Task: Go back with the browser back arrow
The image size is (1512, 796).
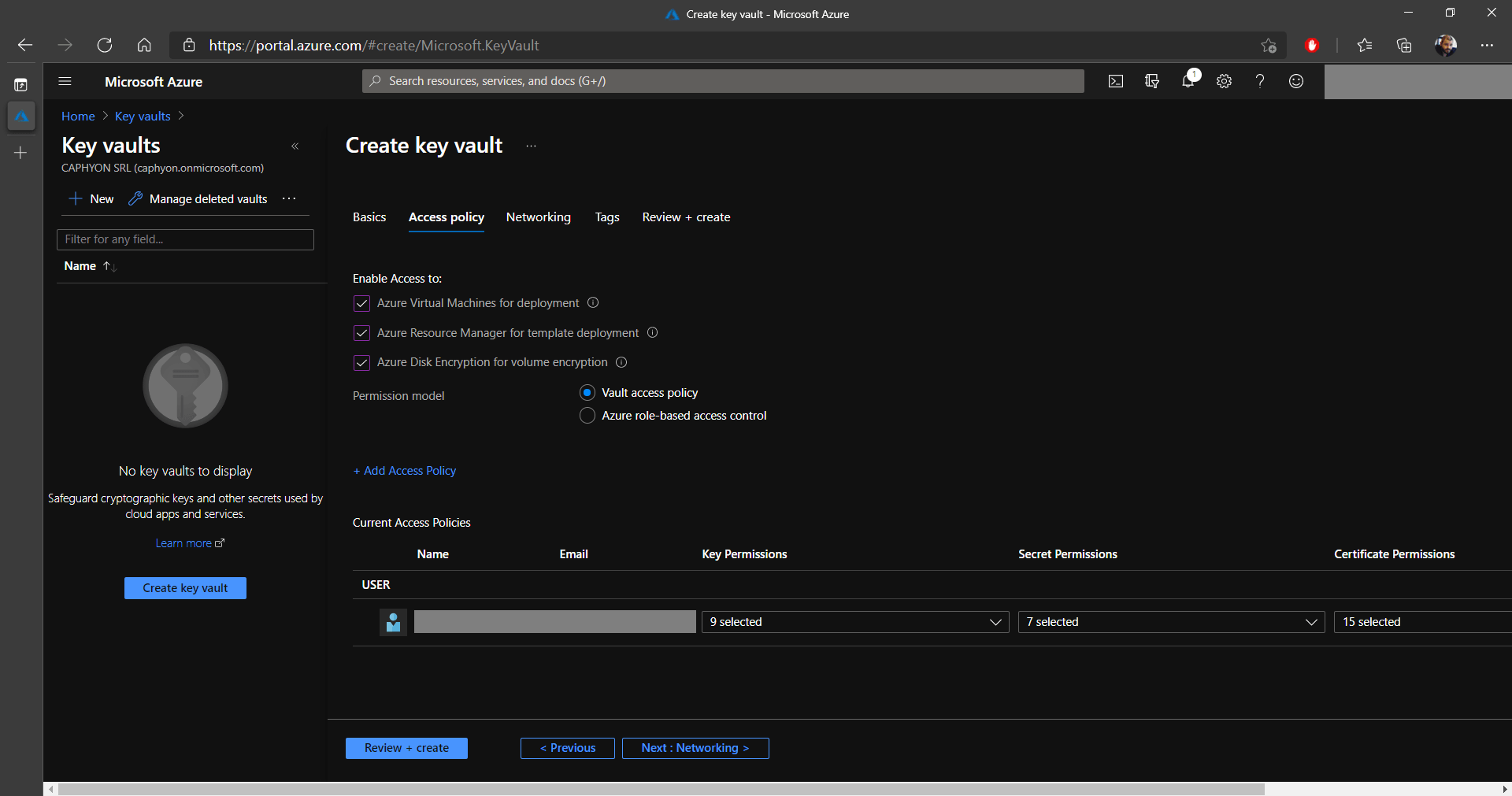Action: (x=25, y=46)
